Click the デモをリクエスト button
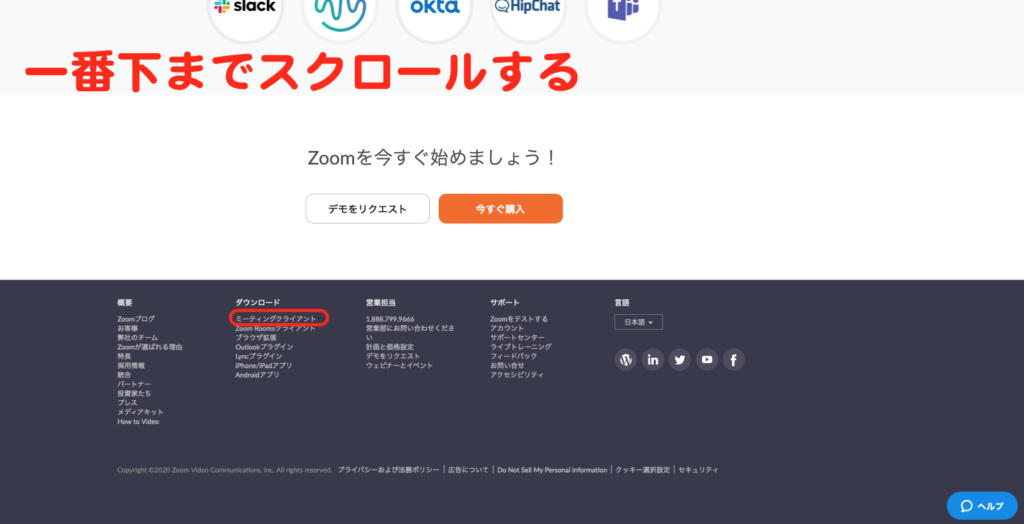The width and height of the screenshot is (1024, 524). click(368, 209)
